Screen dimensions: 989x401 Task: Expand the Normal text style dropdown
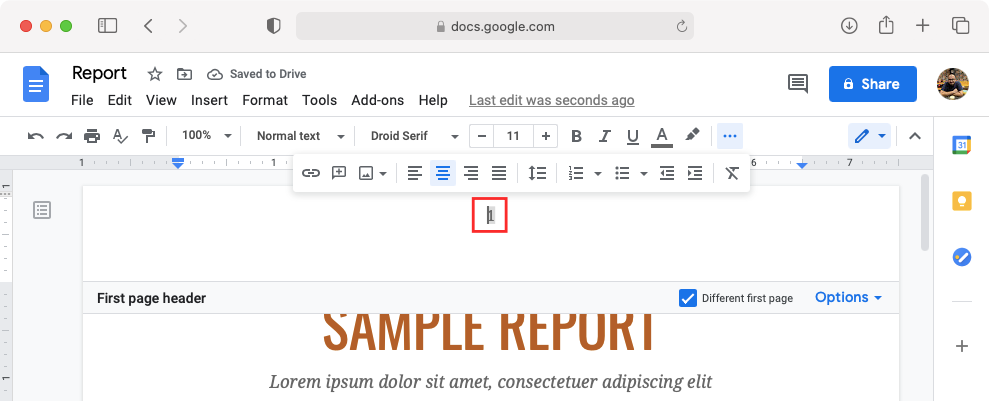click(x=300, y=136)
